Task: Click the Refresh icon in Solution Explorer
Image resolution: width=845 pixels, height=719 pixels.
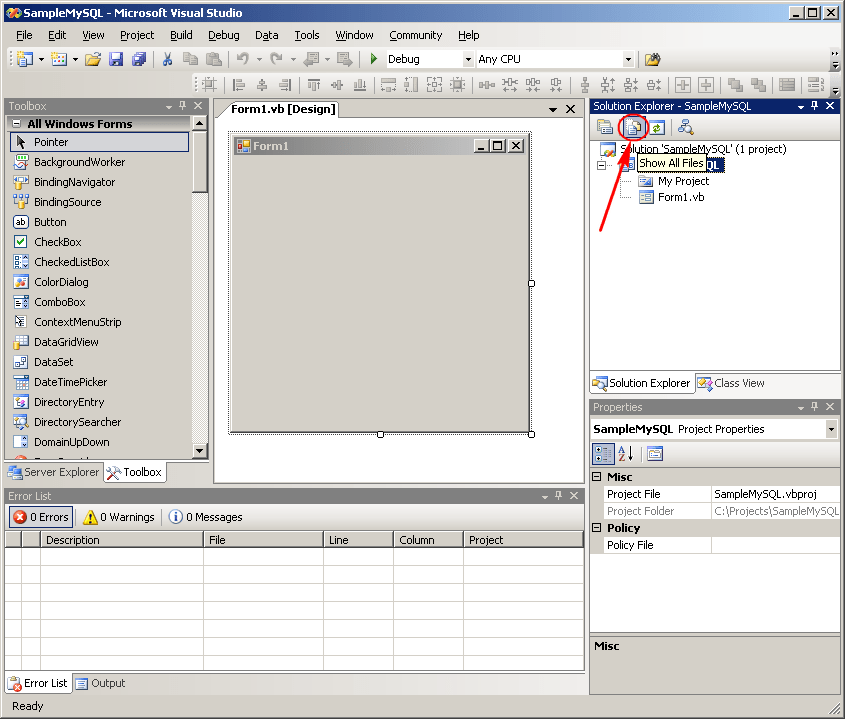Action: click(x=657, y=127)
